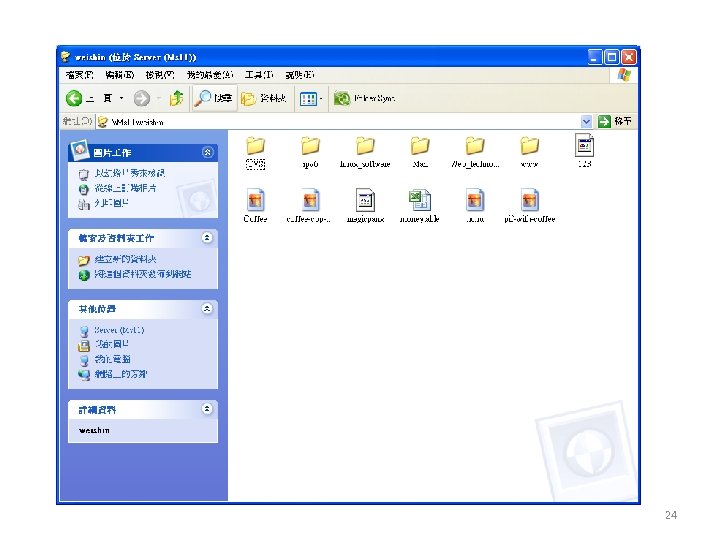Image resolution: width=720 pixels, height=540 pixels.
Task: Select the money Excel spreadsheet file
Action: click(420, 206)
